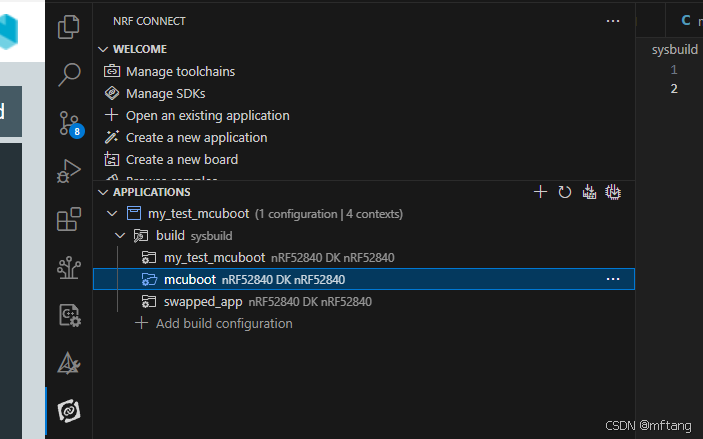Screen dimensions: 703x439
Task: Choose Create a new board
Action: pos(182,159)
